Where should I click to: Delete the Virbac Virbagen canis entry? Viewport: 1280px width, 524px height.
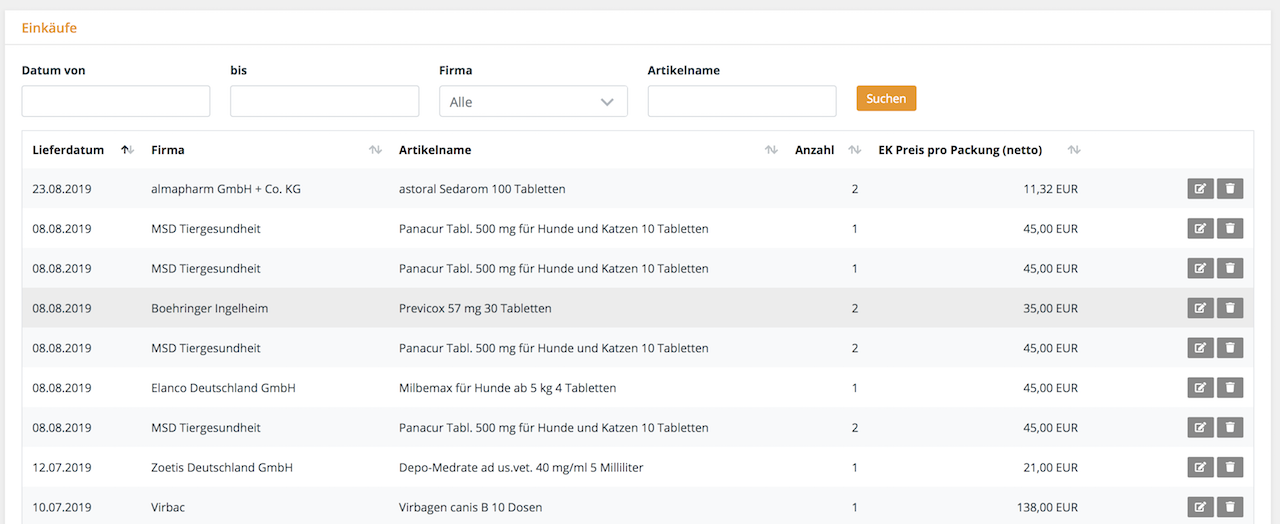(1230, 507)
